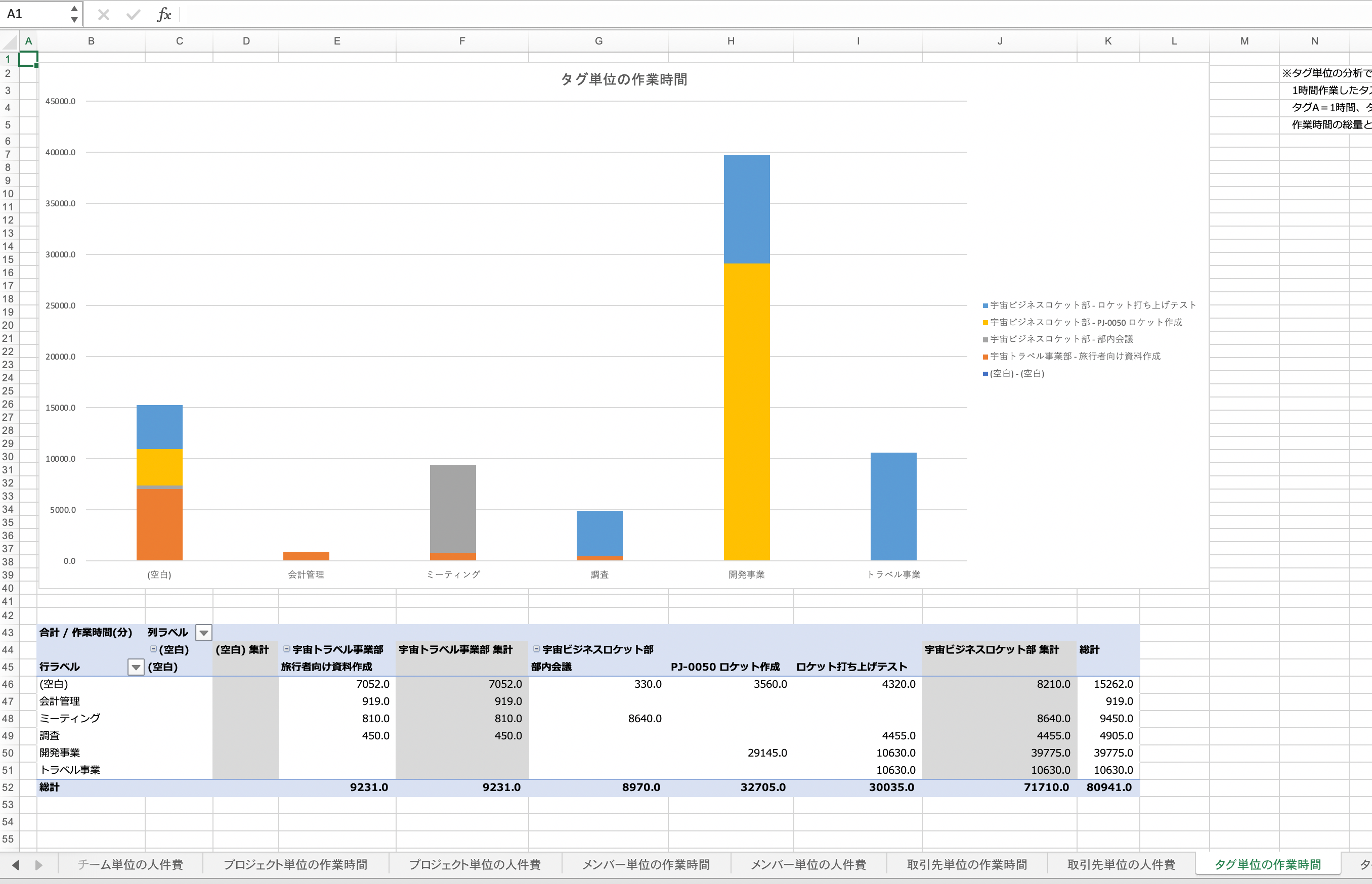The height and width of the screenshot is (884, 1372).
Task: Switch to プロジェクト単位の作業時間 sheet tab
Action: point(295,864)
